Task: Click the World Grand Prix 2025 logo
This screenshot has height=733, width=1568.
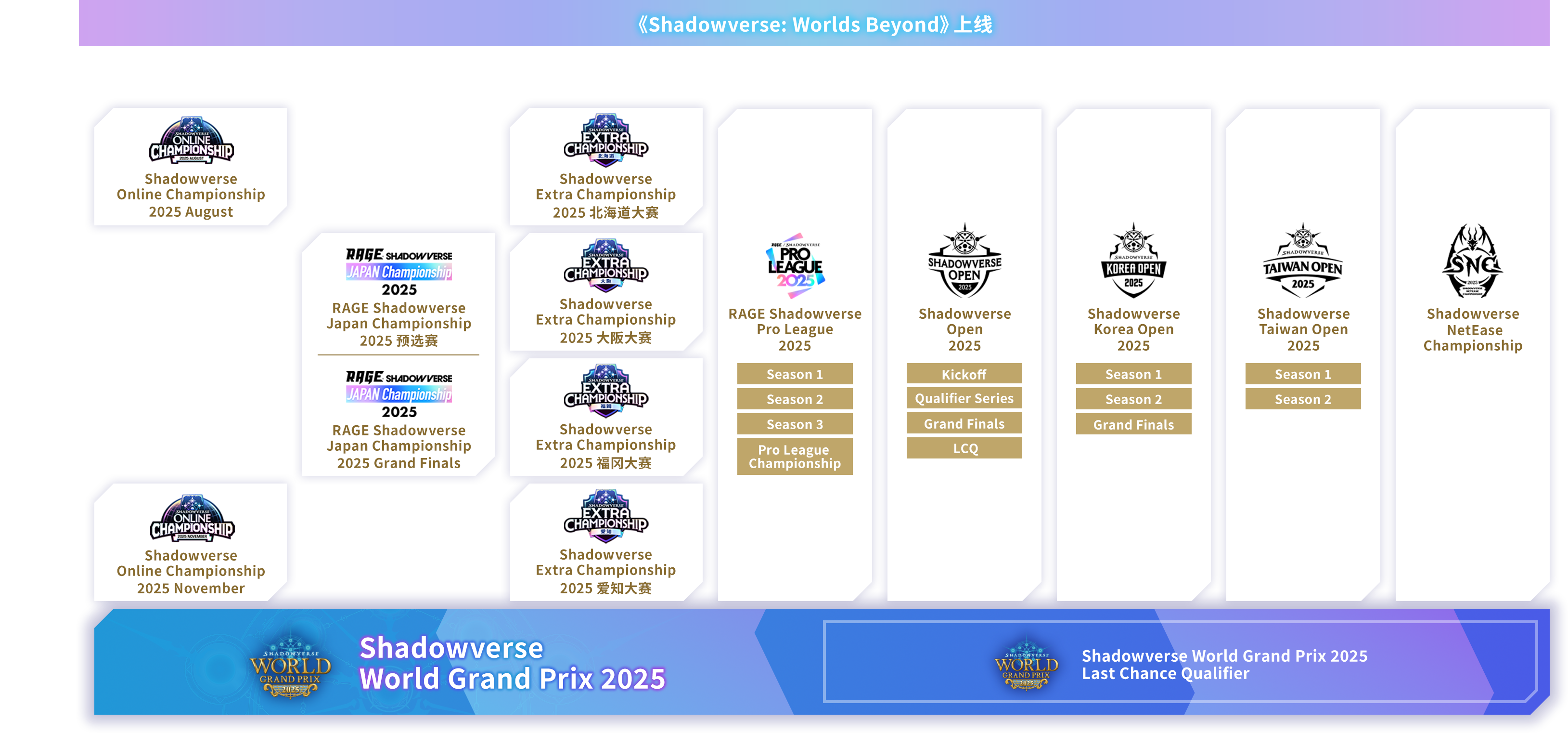Action: [290, 666]
